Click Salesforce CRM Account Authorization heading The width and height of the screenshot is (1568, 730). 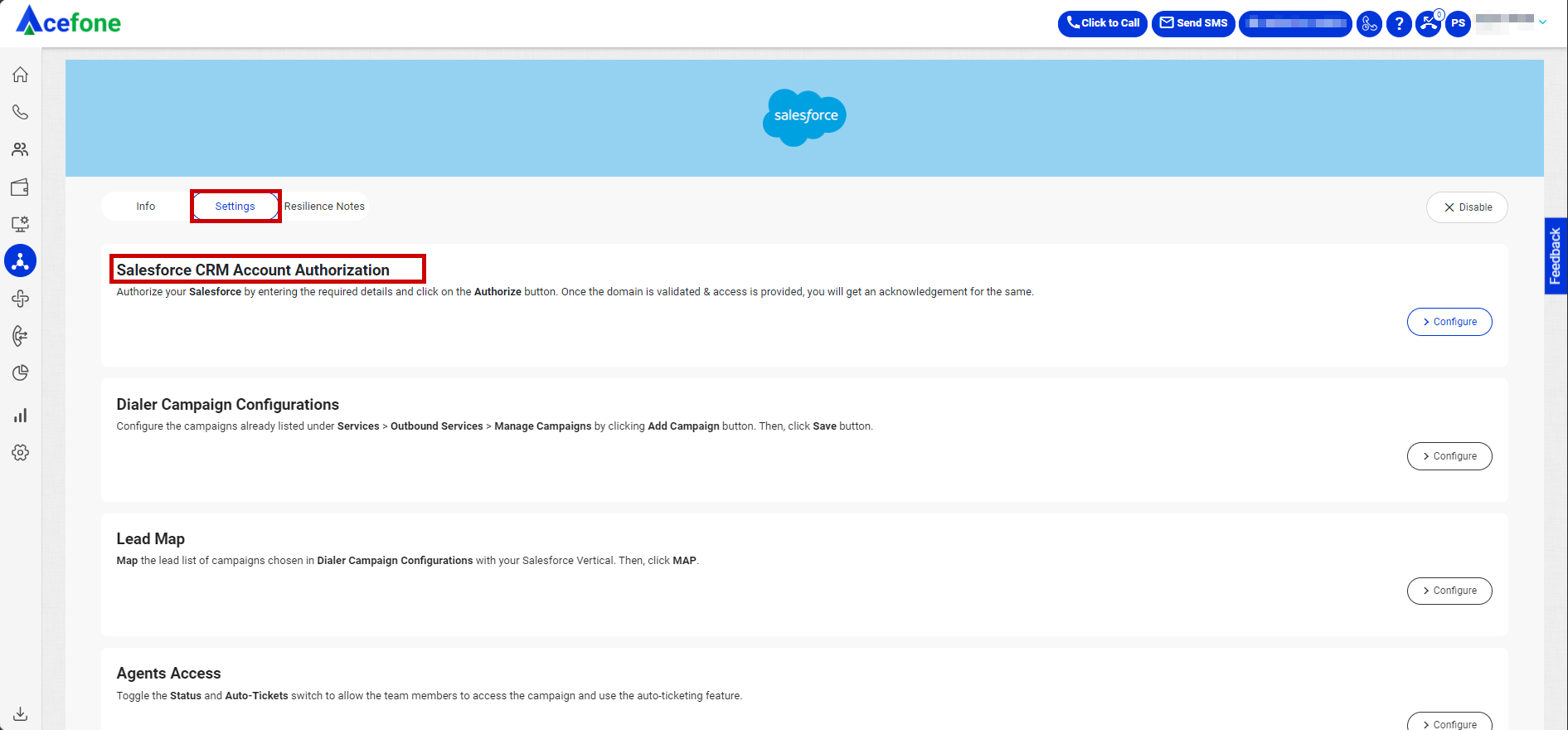click(x=253, y=270)
